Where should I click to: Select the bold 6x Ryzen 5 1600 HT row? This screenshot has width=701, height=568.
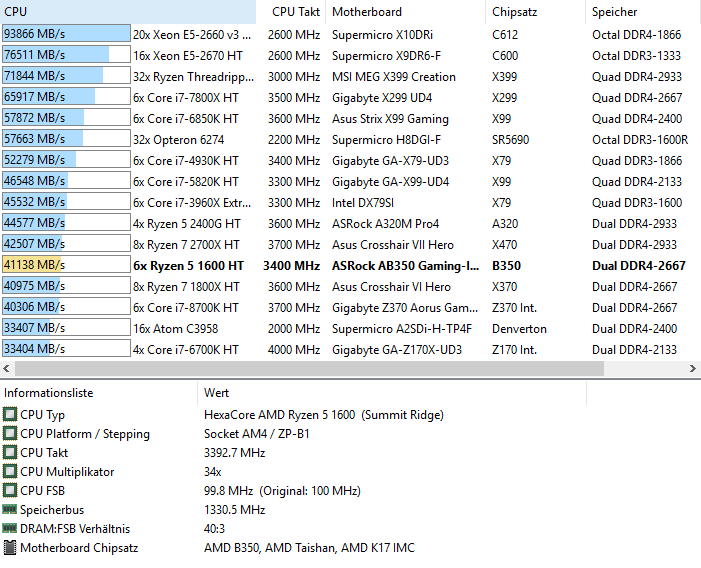350,265
